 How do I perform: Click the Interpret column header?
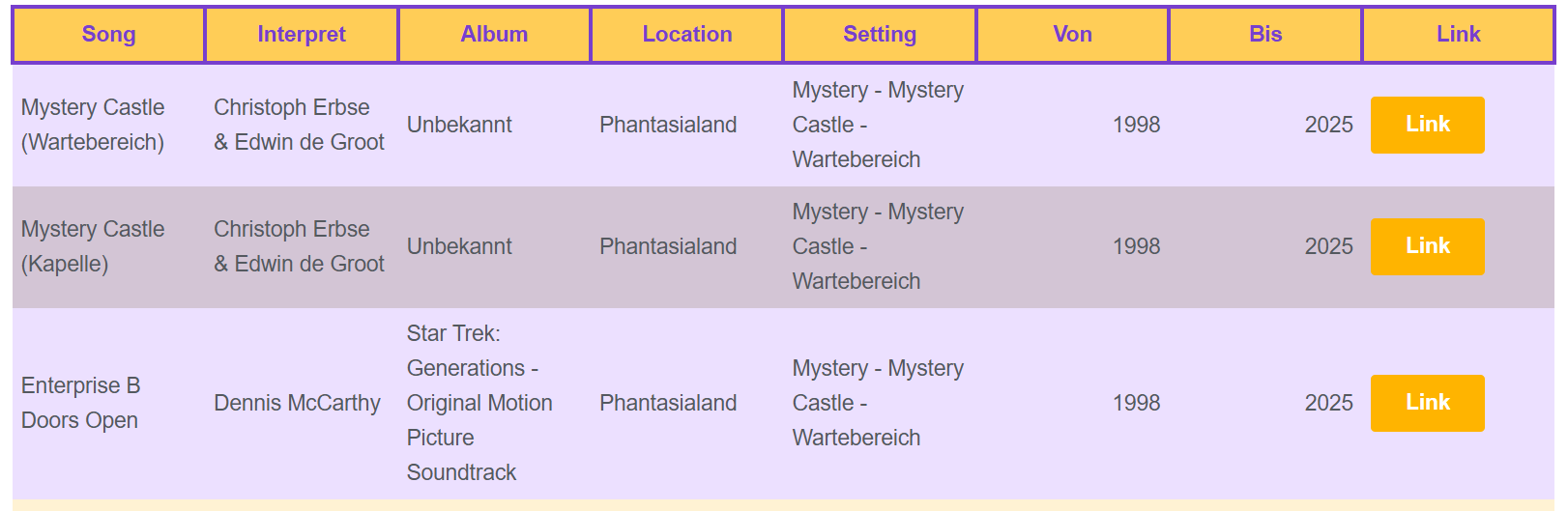[x=302, y=35]
